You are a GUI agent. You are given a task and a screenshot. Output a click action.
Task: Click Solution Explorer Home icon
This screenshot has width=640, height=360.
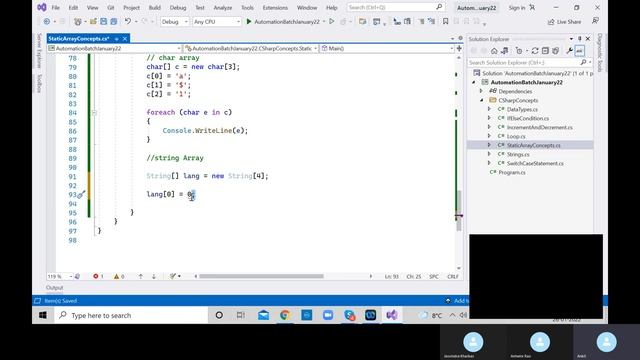tap(494, 51)
